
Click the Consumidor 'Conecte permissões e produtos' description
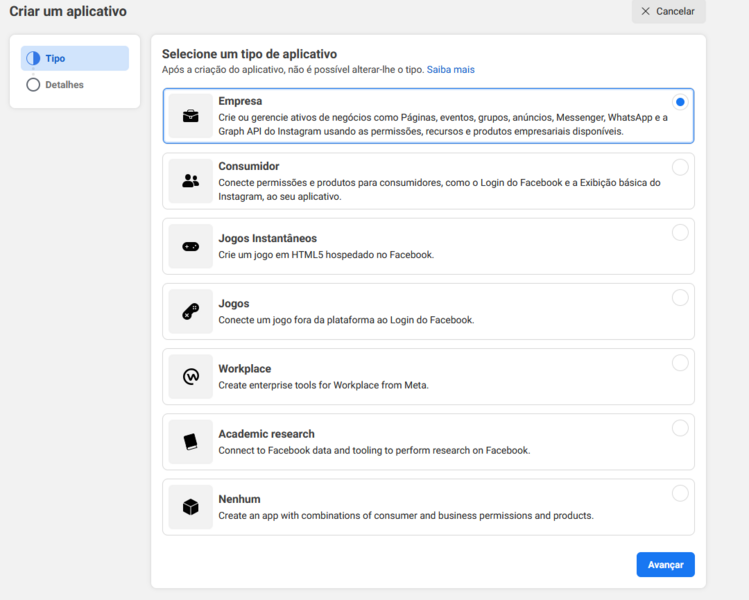point(439,190)
